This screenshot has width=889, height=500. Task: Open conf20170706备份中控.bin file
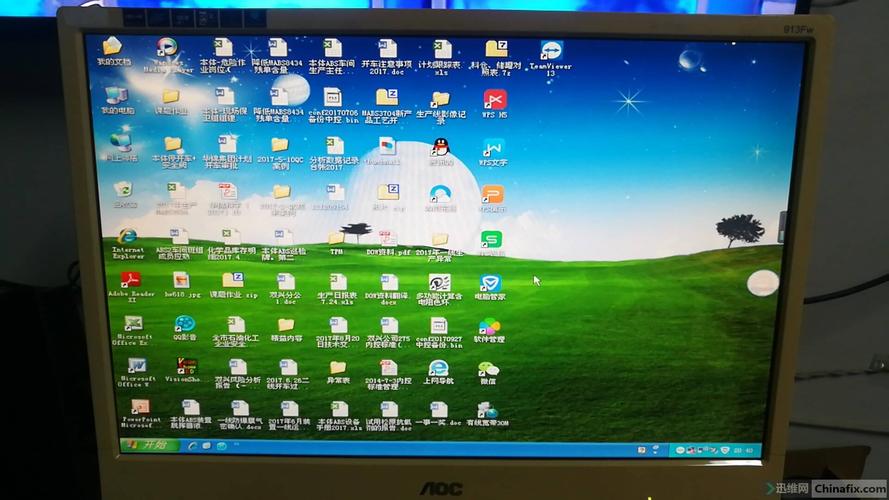pyautogui.click(x=333, y=98)
